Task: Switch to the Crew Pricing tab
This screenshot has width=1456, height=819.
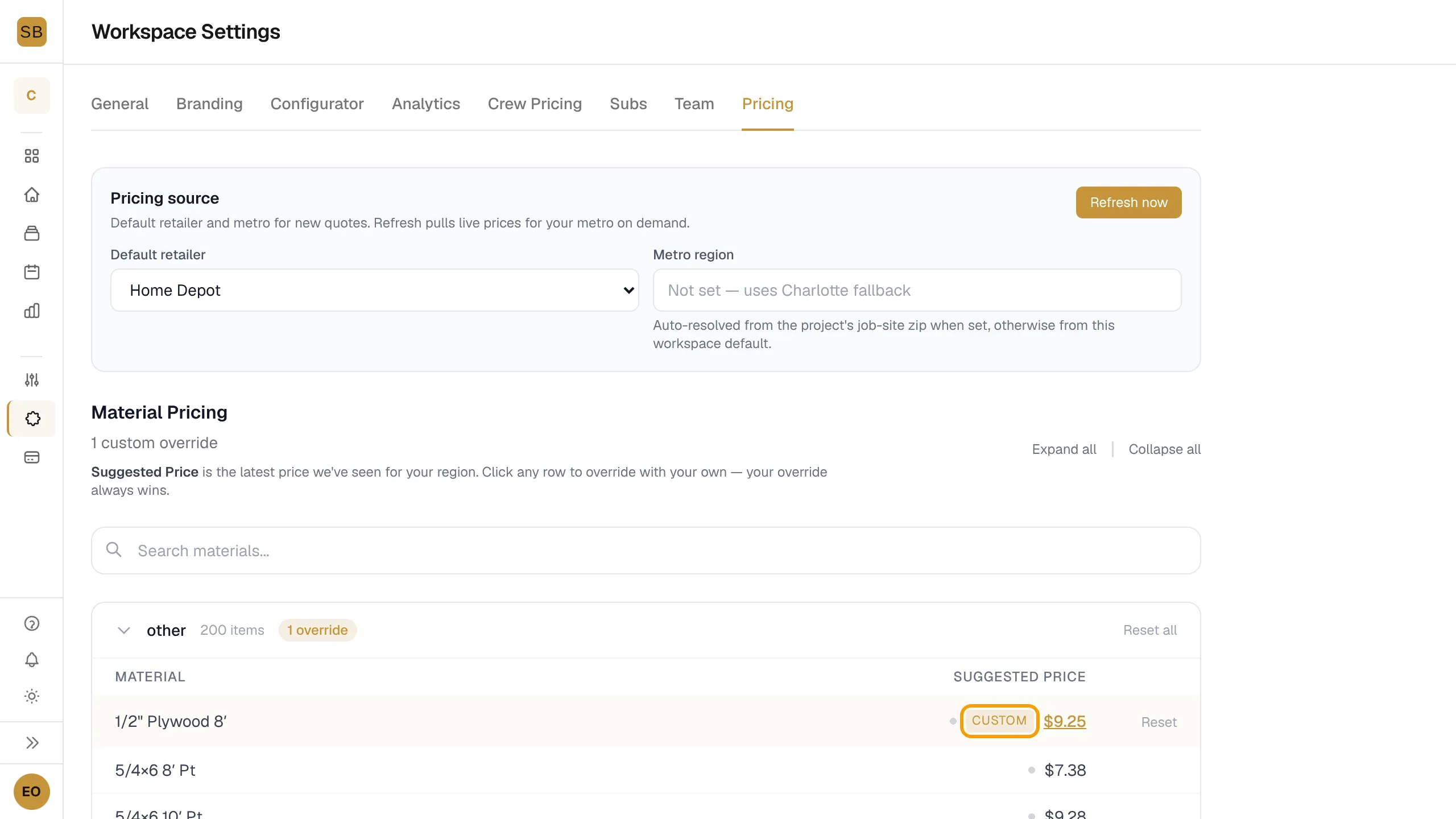Action: click(x=535, y=104)
